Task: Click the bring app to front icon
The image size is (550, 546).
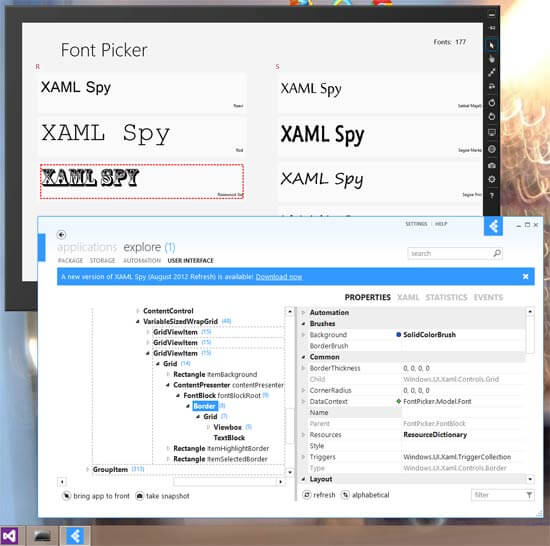Action: coord(66,496)
